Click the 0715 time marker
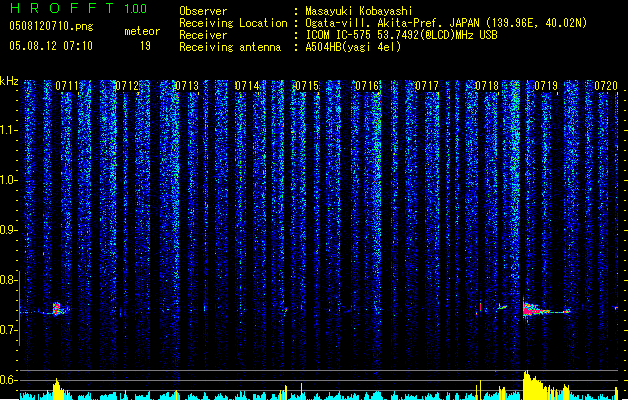 (x=307, y=86)
